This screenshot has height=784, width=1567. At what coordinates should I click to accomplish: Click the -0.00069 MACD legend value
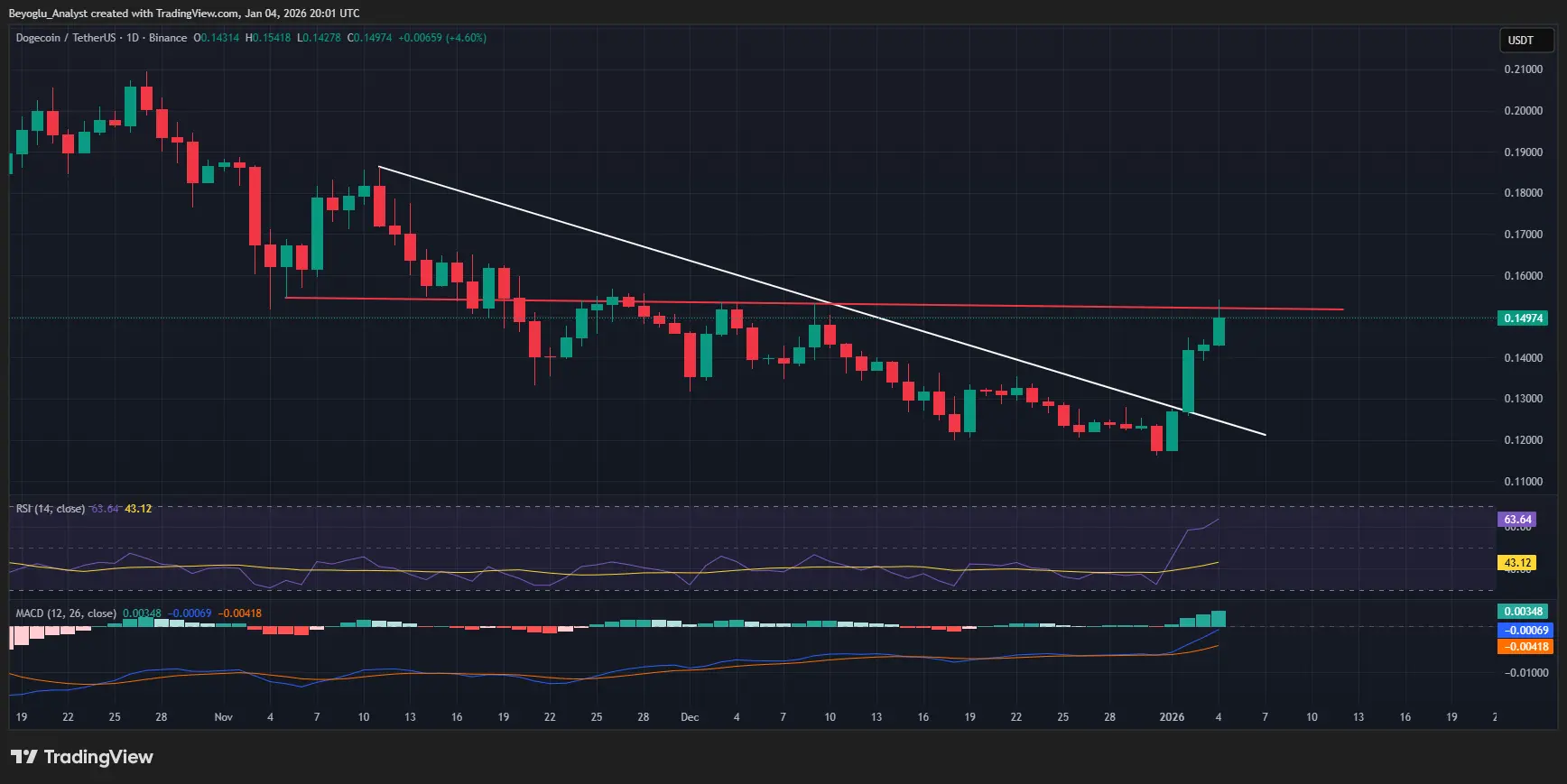(190, 613)
